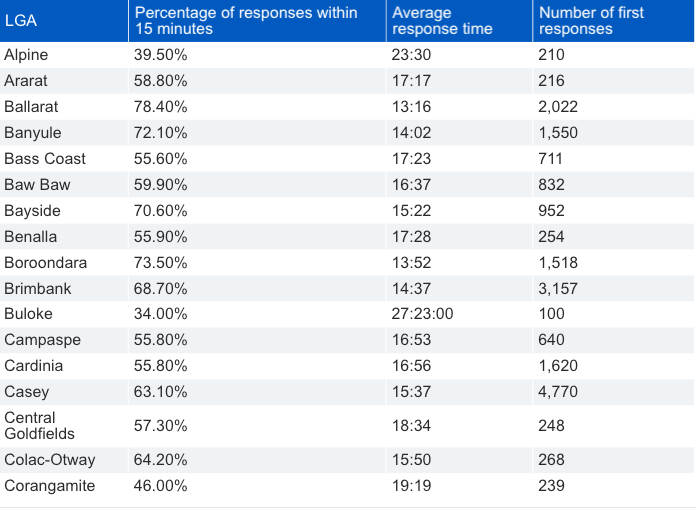
Task: Select Boroondara's 73.50% value
Action: tap(161, 263)
